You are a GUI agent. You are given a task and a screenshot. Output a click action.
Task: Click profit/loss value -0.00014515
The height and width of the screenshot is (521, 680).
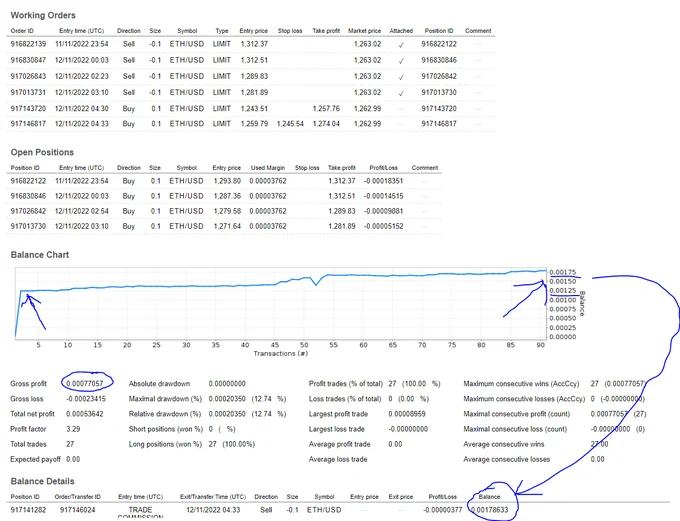(383, 196)
